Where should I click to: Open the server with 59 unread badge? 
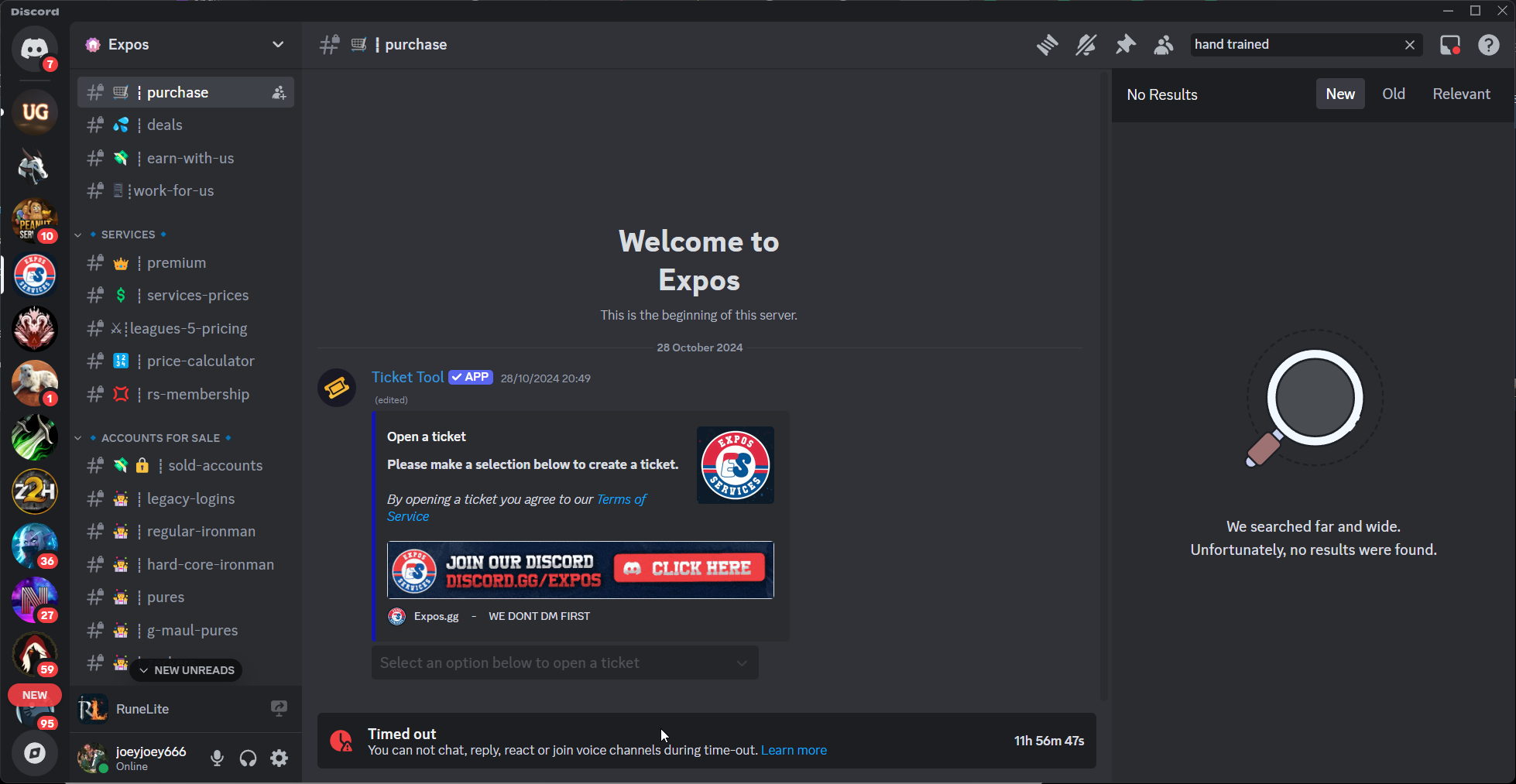(x=34, y=654)
